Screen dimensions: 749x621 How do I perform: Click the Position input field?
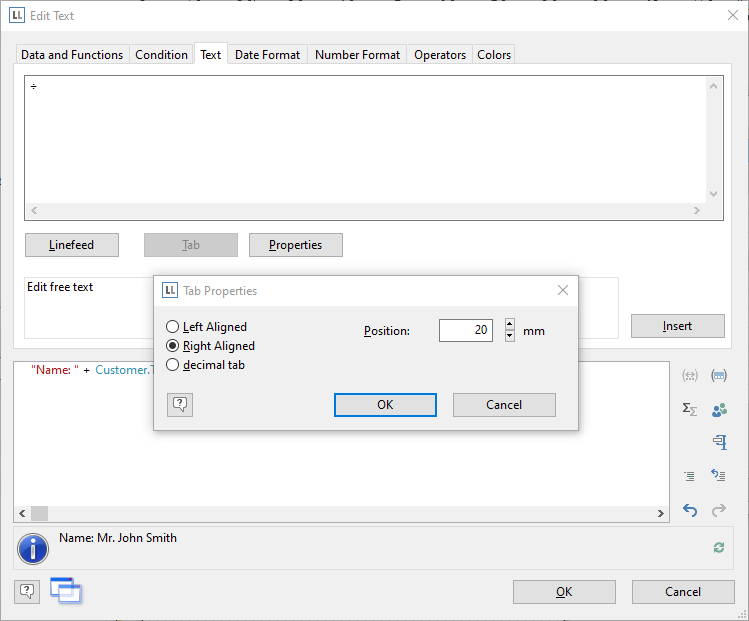[465, 330]
